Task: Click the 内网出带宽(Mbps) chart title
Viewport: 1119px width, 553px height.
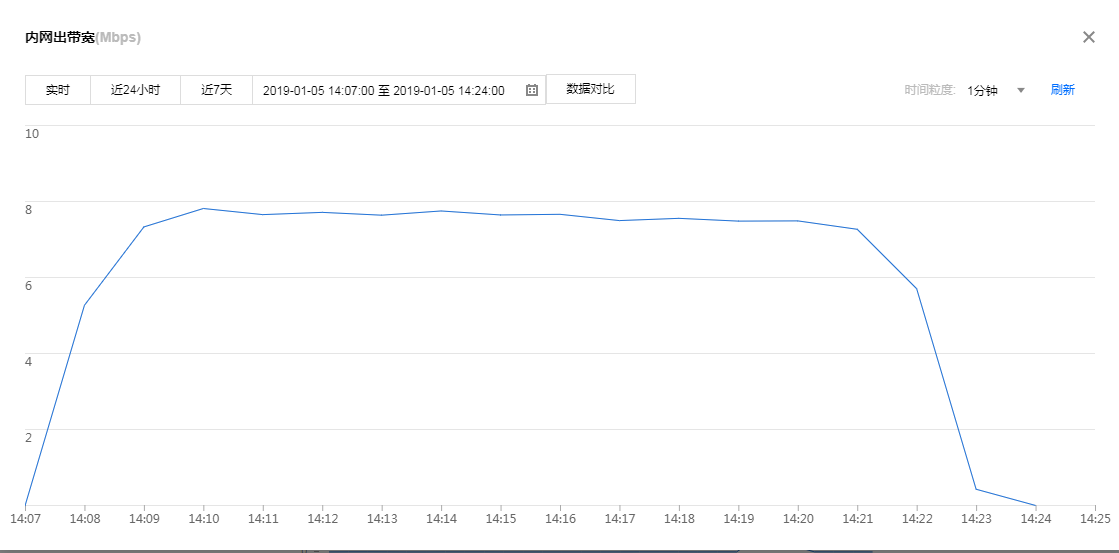Action: point(83,38)
